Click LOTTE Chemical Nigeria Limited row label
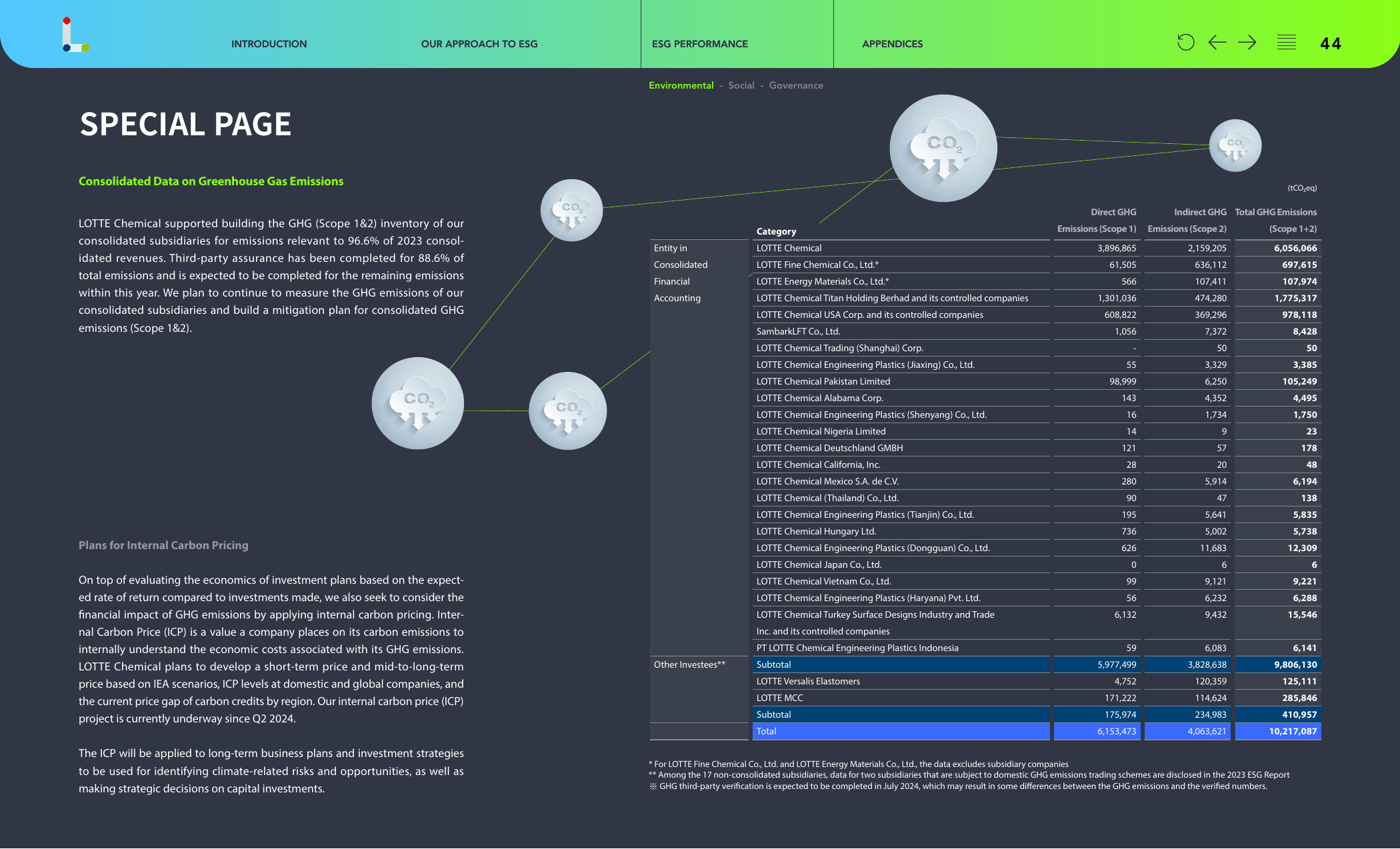 point(821,431)
